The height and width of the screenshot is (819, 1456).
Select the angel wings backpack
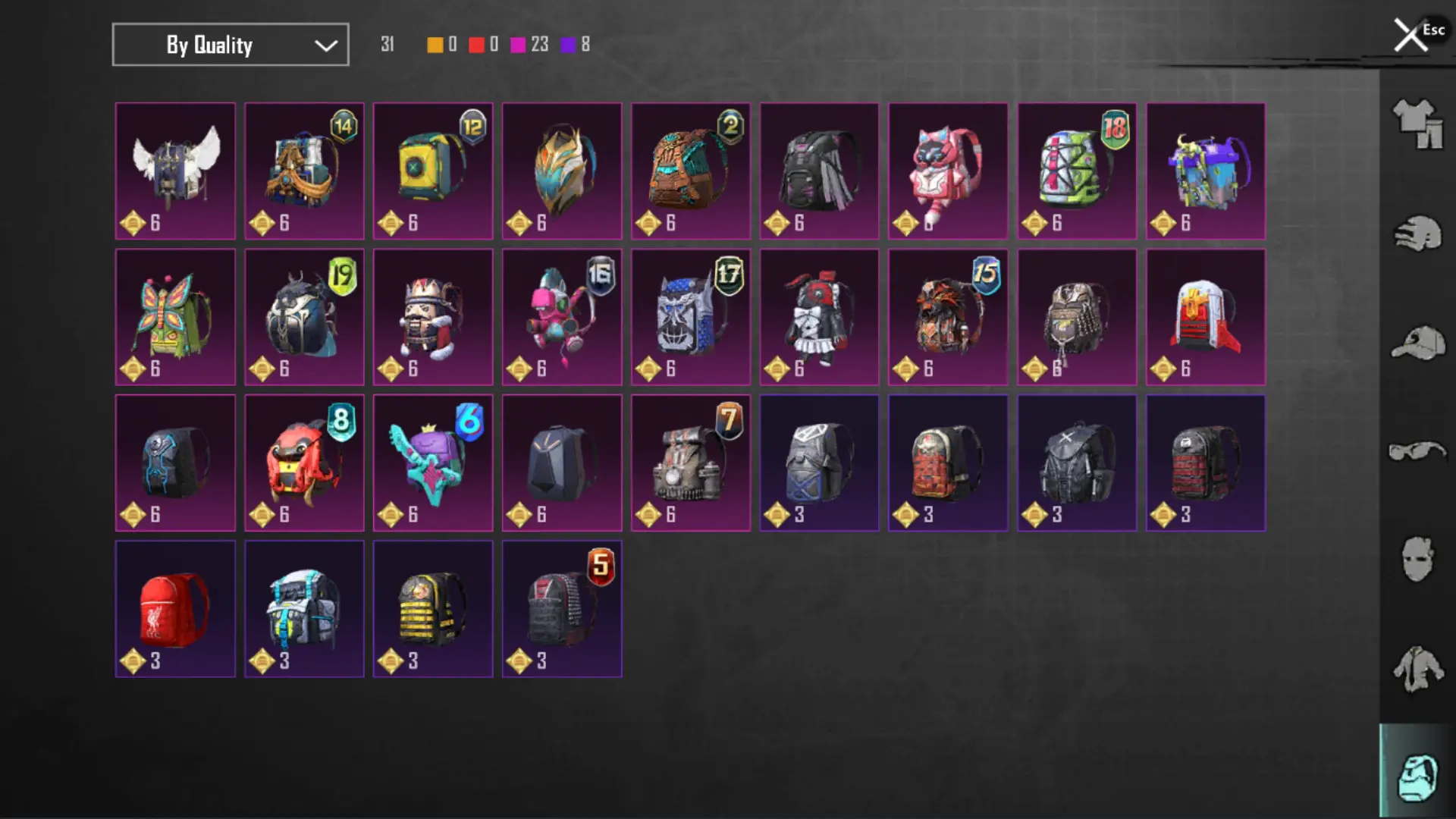[x=175, y=171]
